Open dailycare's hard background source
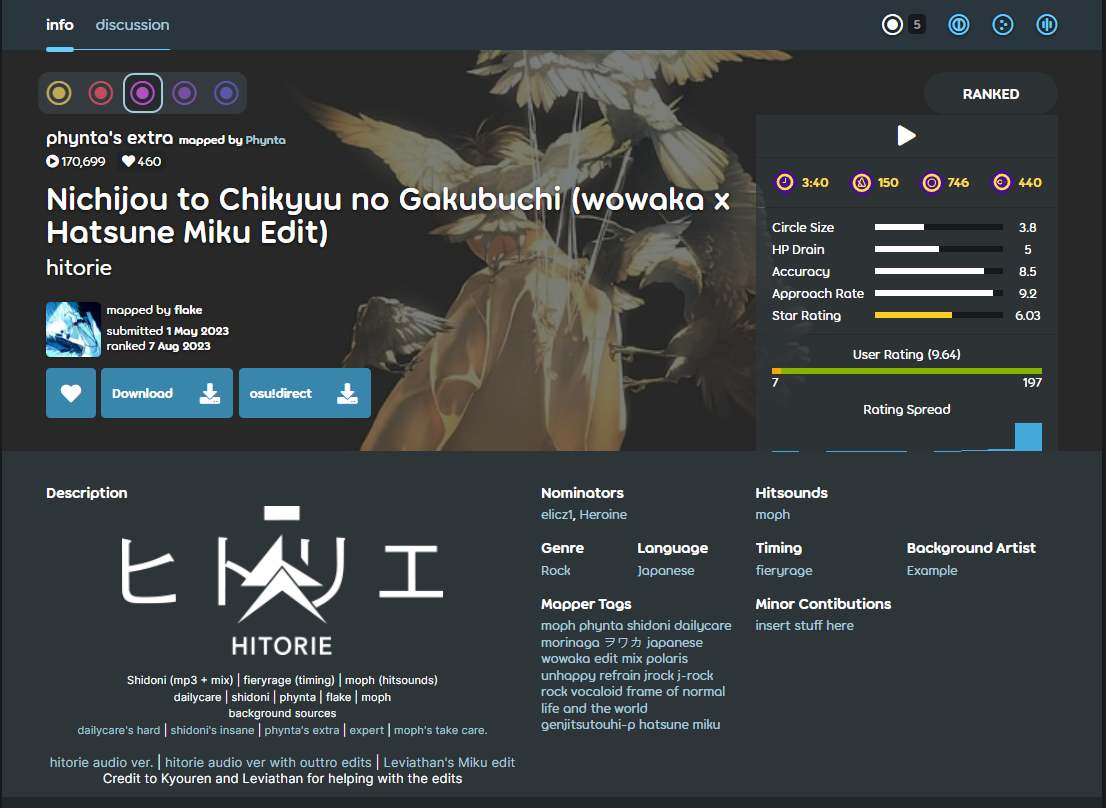This screenshot has height=808, width=1106. click(x=118, y=730)
